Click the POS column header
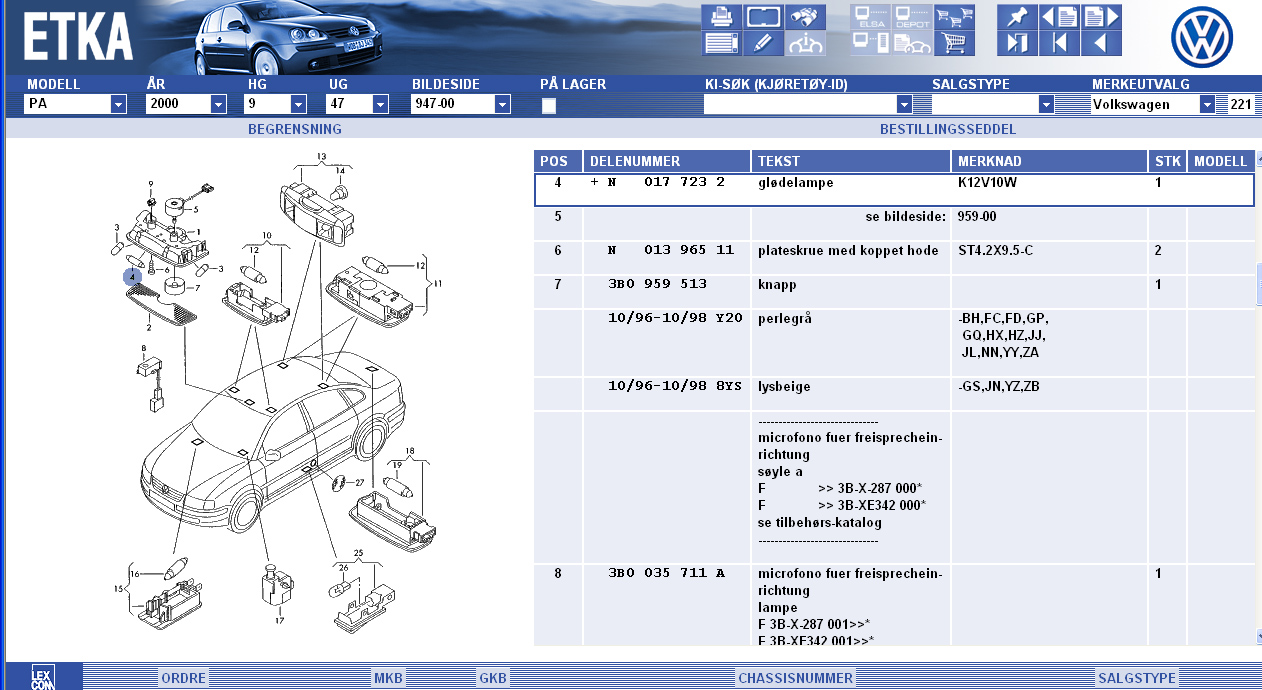The width and height of the screenshot is (1262, 690). tap(558, 161)
